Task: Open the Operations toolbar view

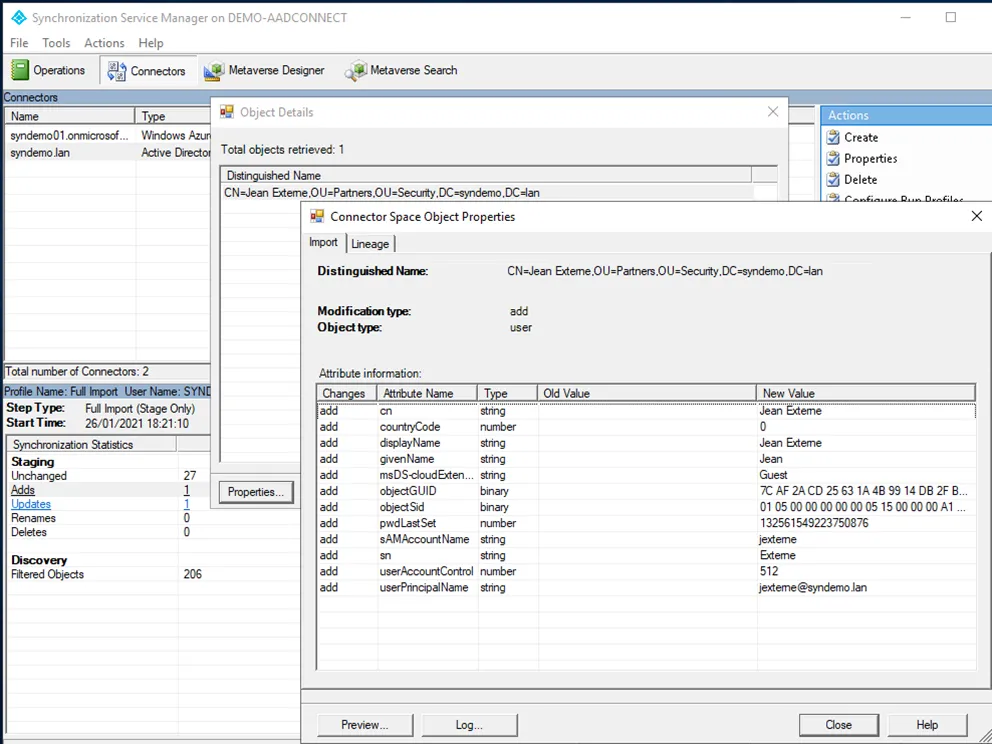Action: coord(49,70)
